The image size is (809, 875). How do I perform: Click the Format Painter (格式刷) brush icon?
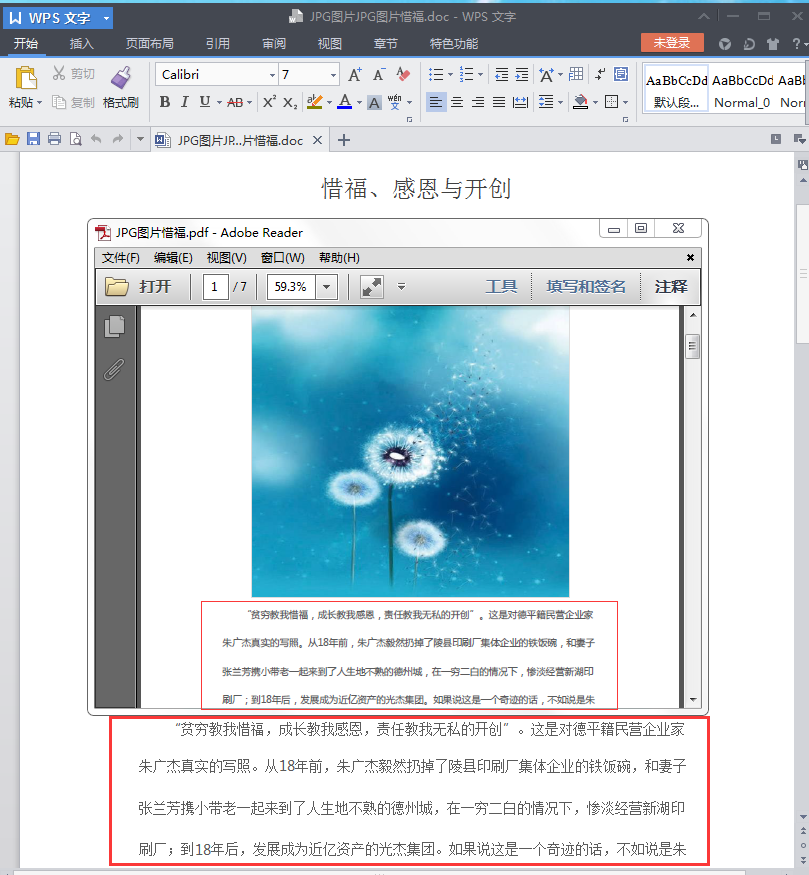click(121, 78)
